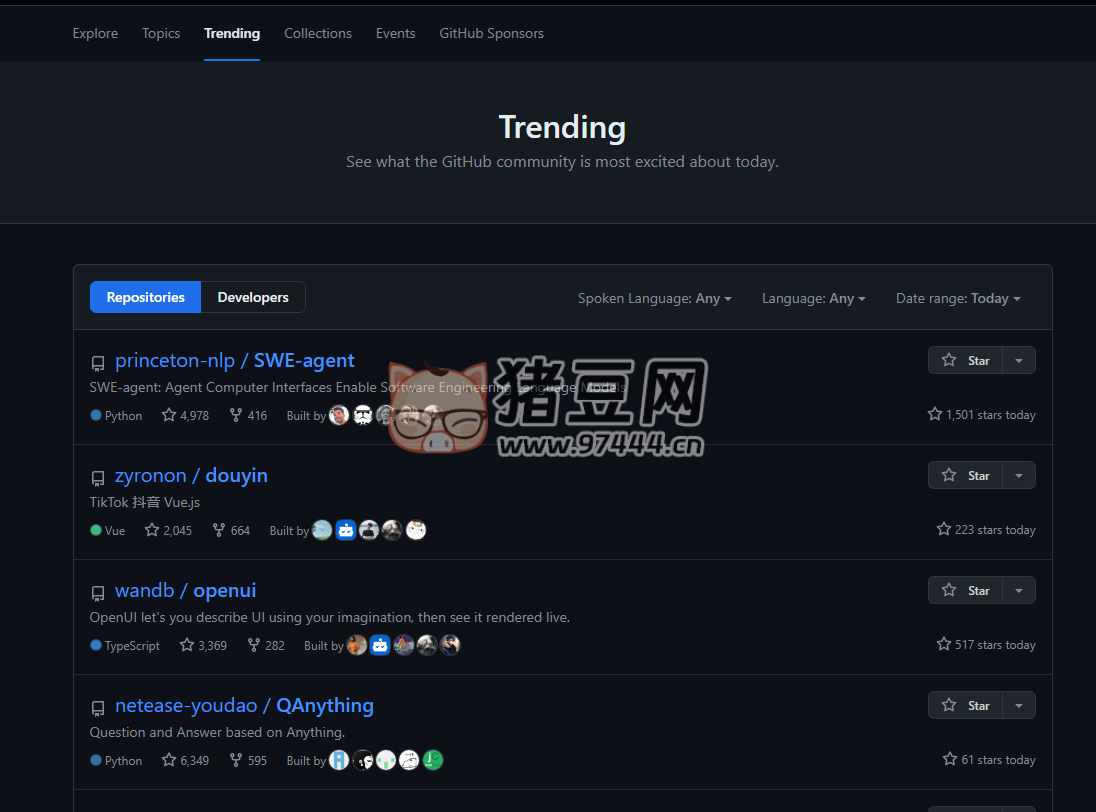1096x812 pixels.
Task: Star the zyronon/douyin repository
Action: click(965, 475)
